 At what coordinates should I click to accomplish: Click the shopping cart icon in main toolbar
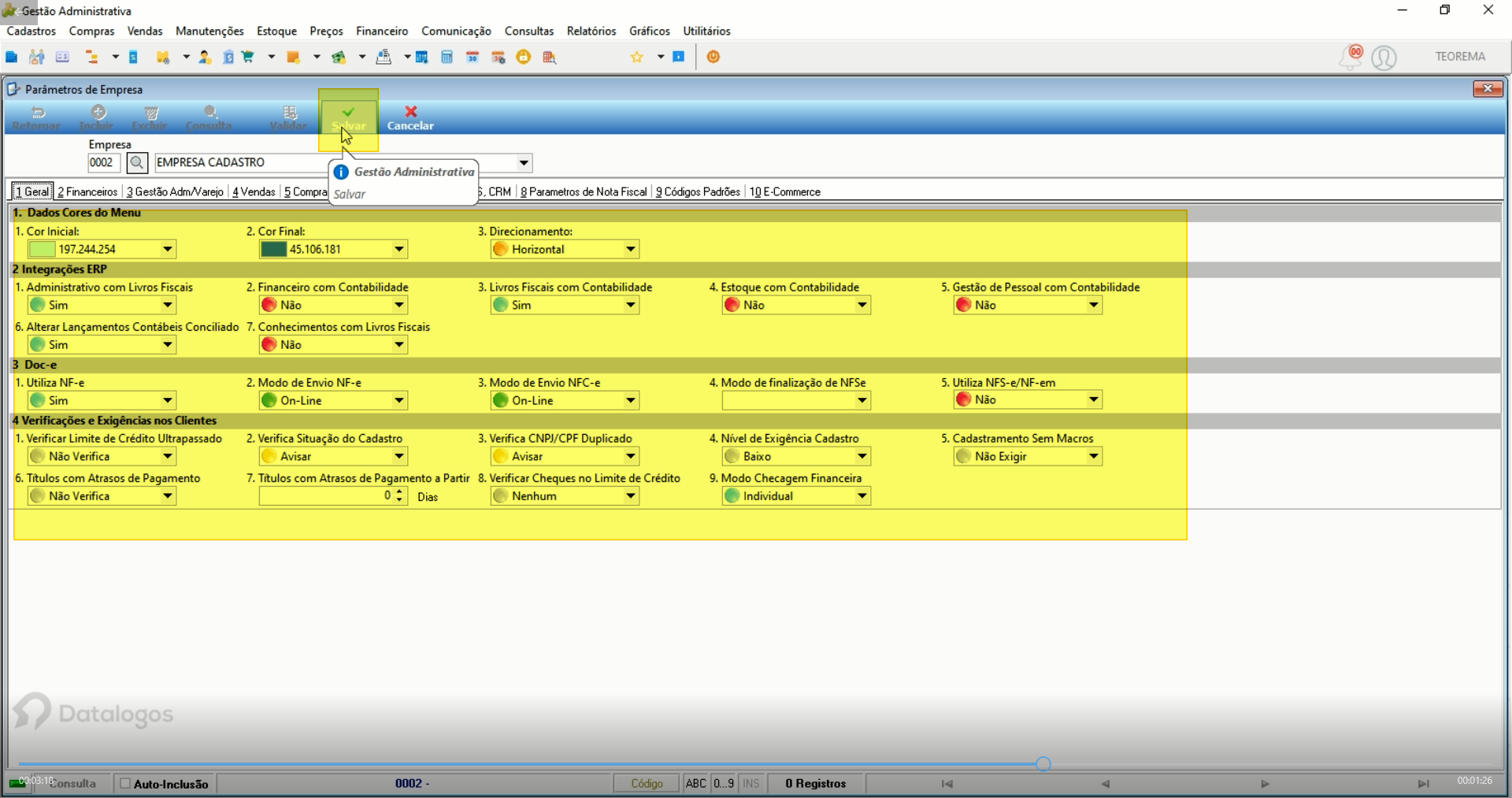click(x=249, y=57)
